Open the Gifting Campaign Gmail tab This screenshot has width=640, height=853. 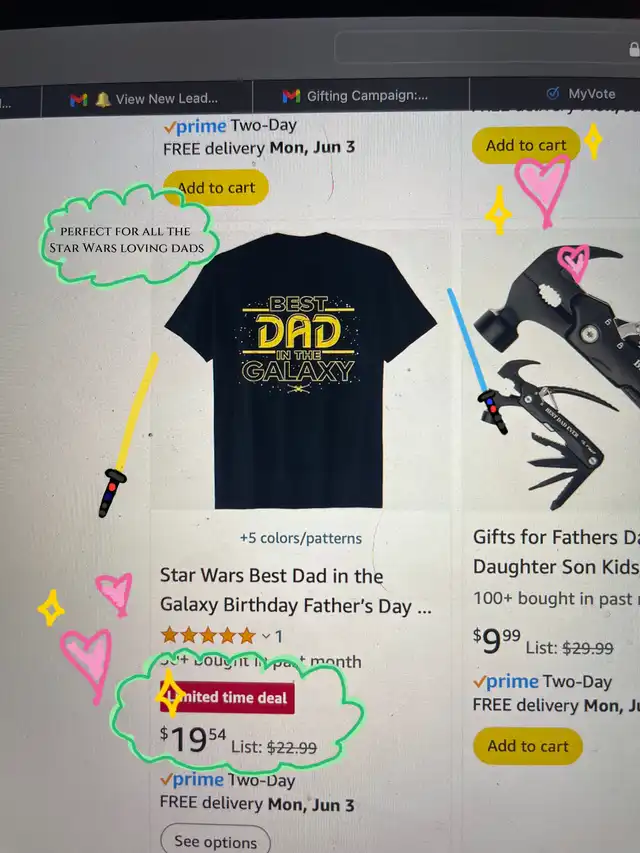361,96
